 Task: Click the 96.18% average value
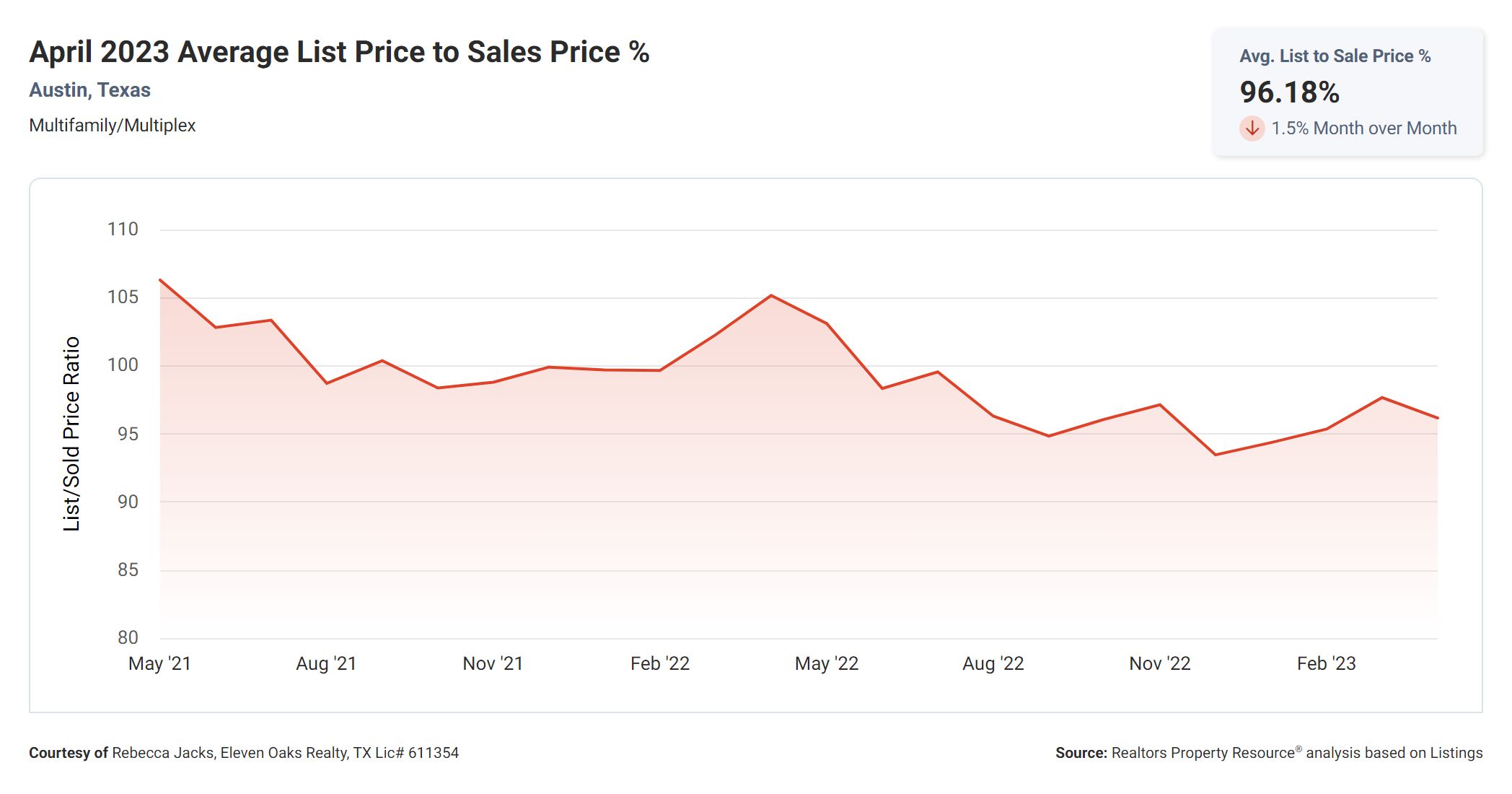[x=1289, y=92]
